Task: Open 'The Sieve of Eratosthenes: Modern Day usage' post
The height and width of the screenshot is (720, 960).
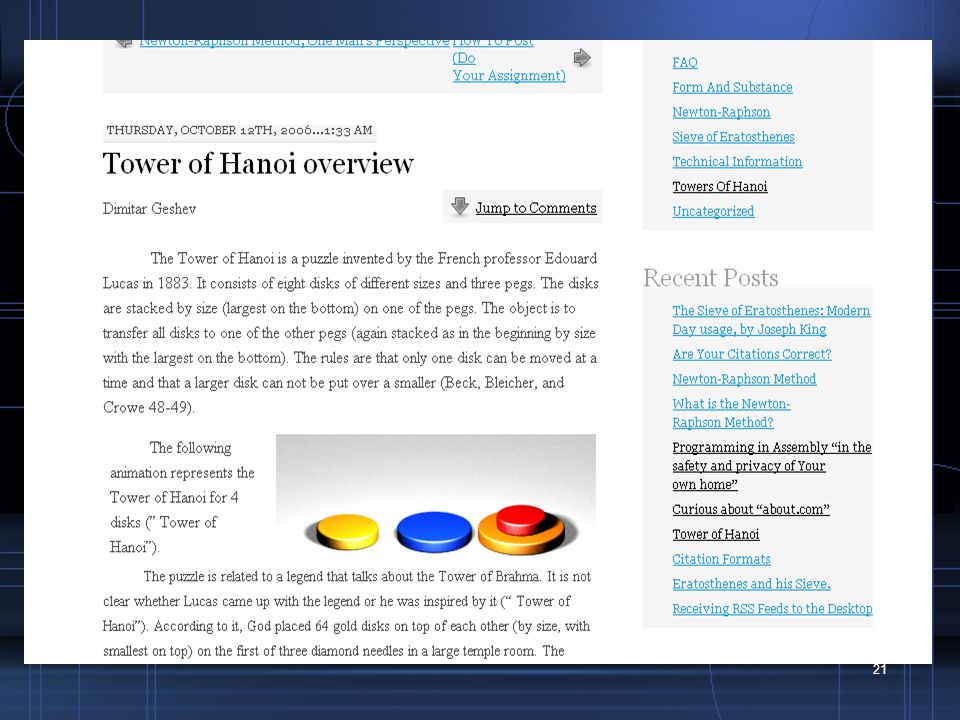Action: pyautogui.click(x=771, y=320)
